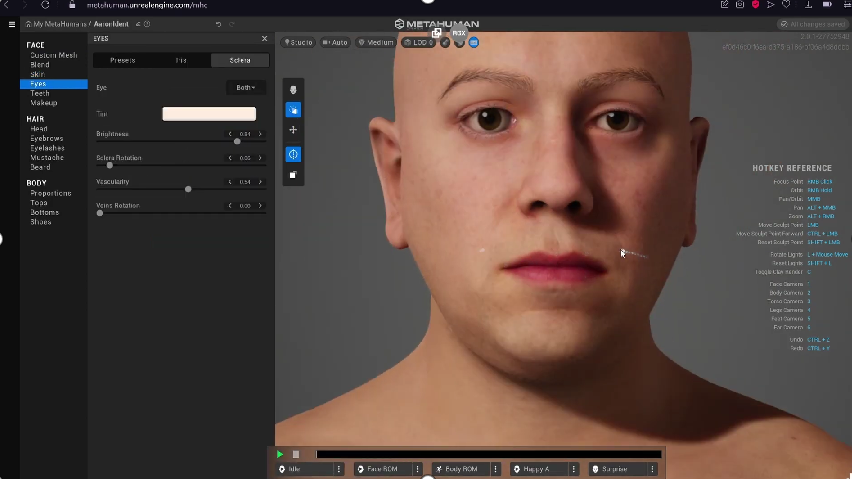Click the play button in the animation bar
The image size is (852, 479).
280,454
